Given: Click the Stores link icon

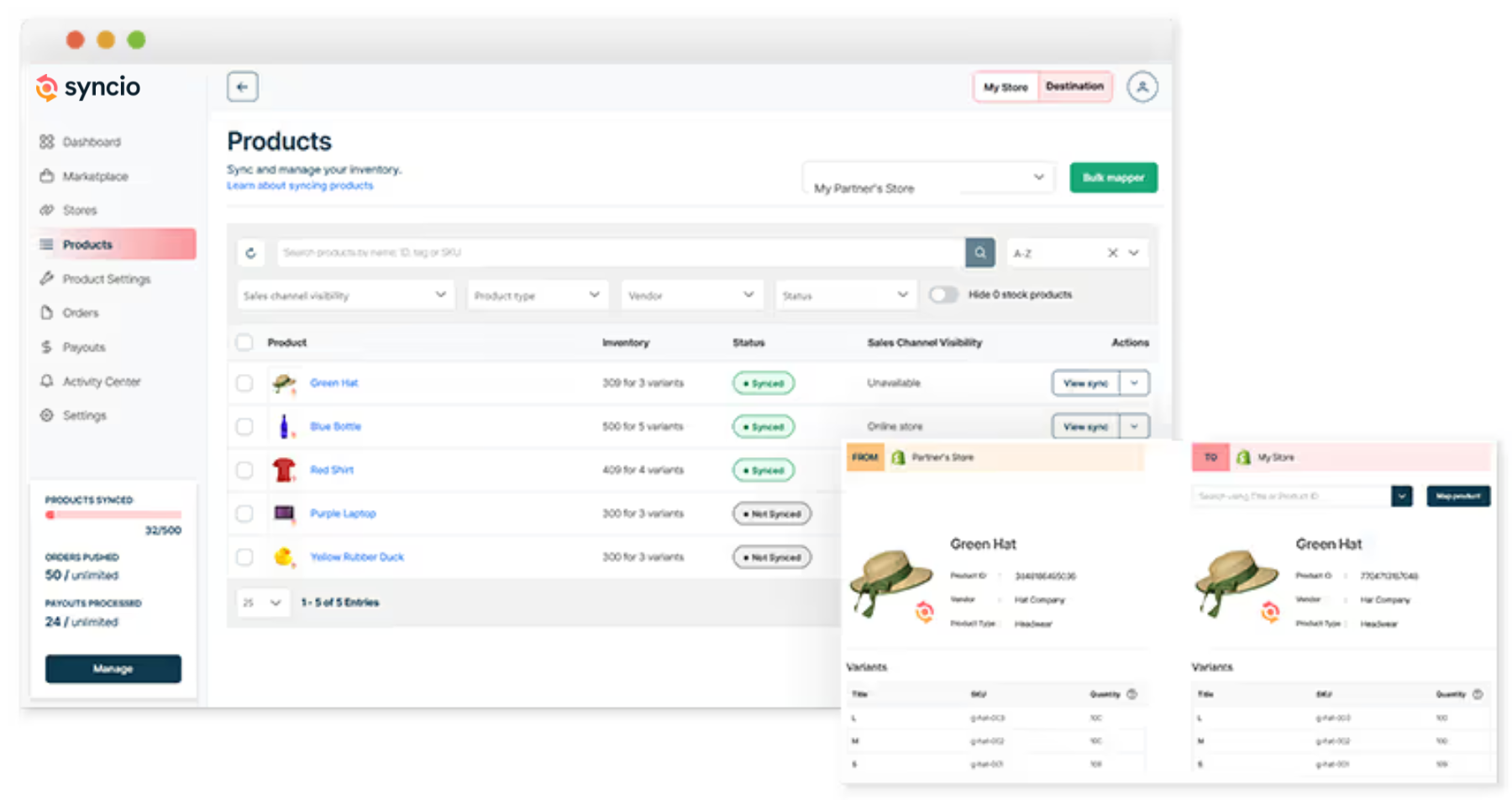Looking at the screenshot, I should pyautogui.click(x=47, y=210).
